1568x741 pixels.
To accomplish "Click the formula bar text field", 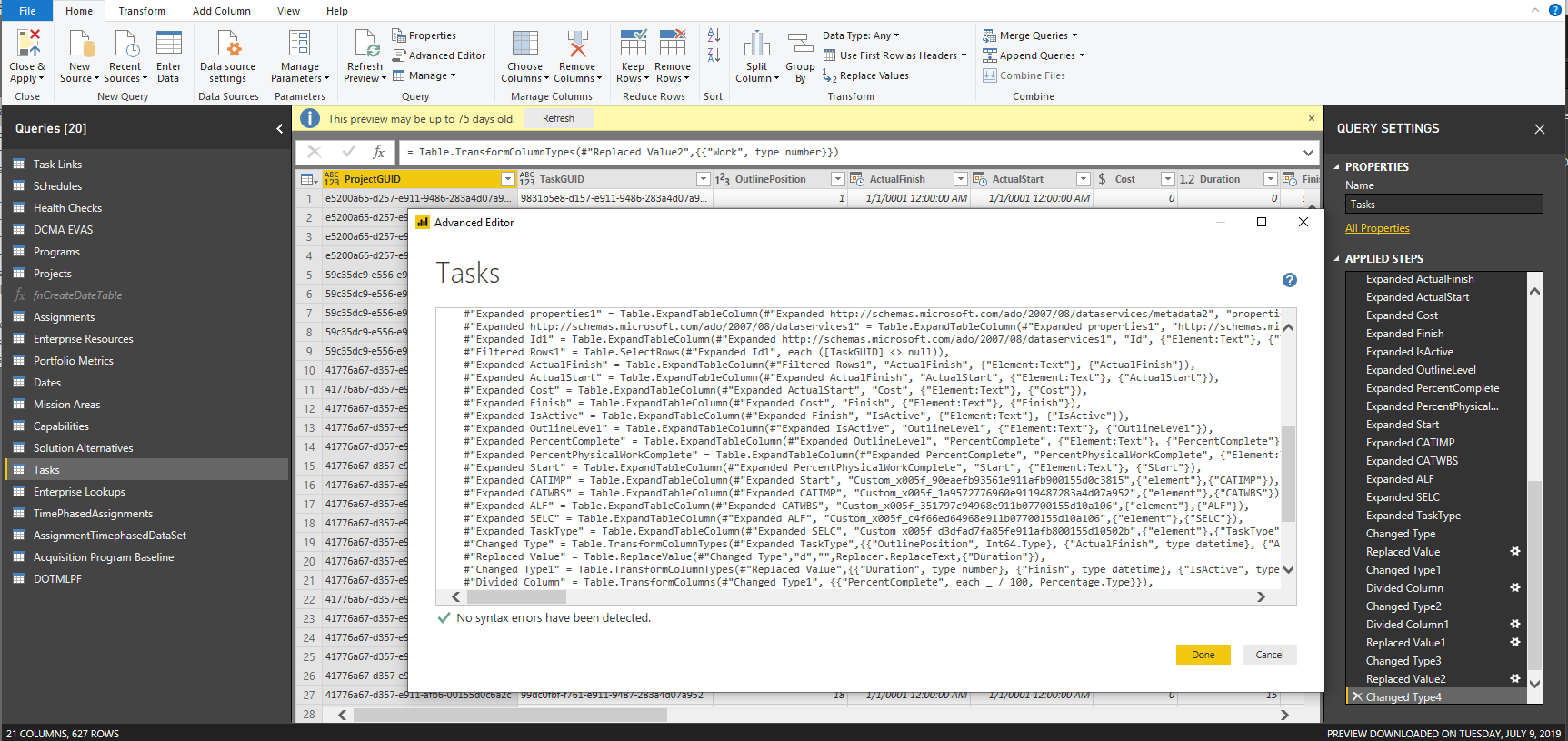I will click(x=850, y=152).
